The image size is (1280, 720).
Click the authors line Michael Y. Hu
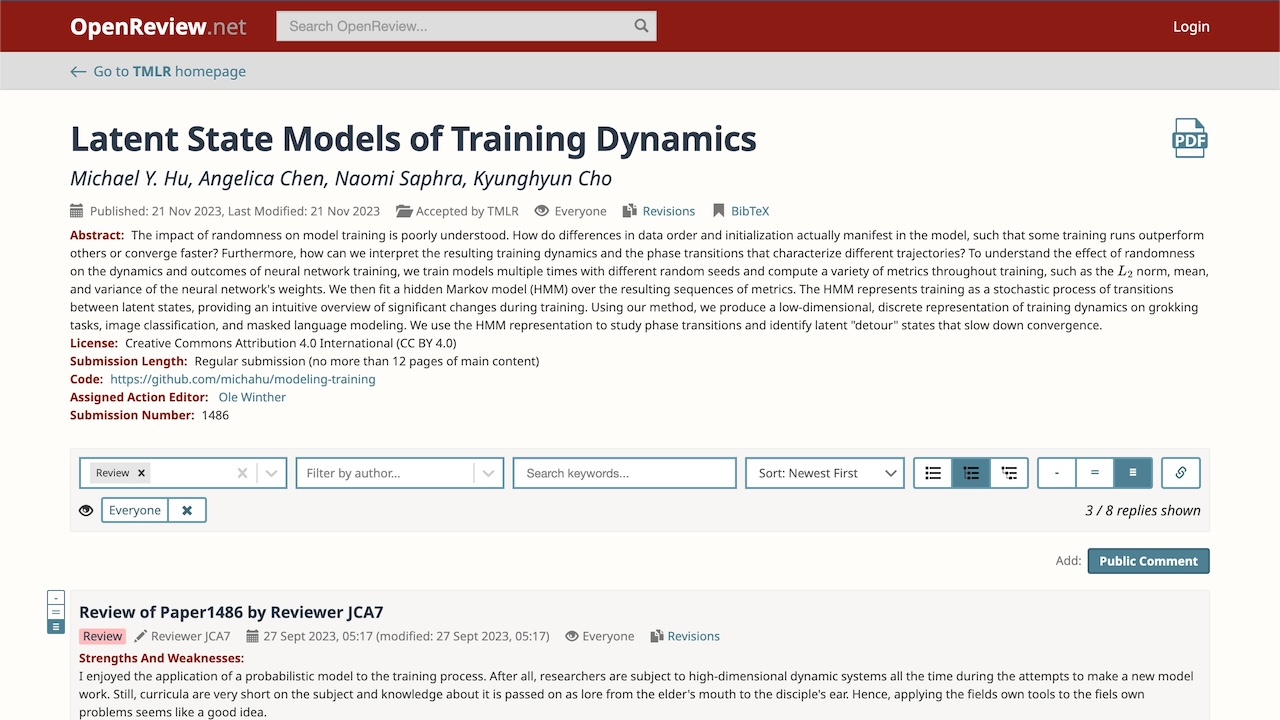point(341,179)
